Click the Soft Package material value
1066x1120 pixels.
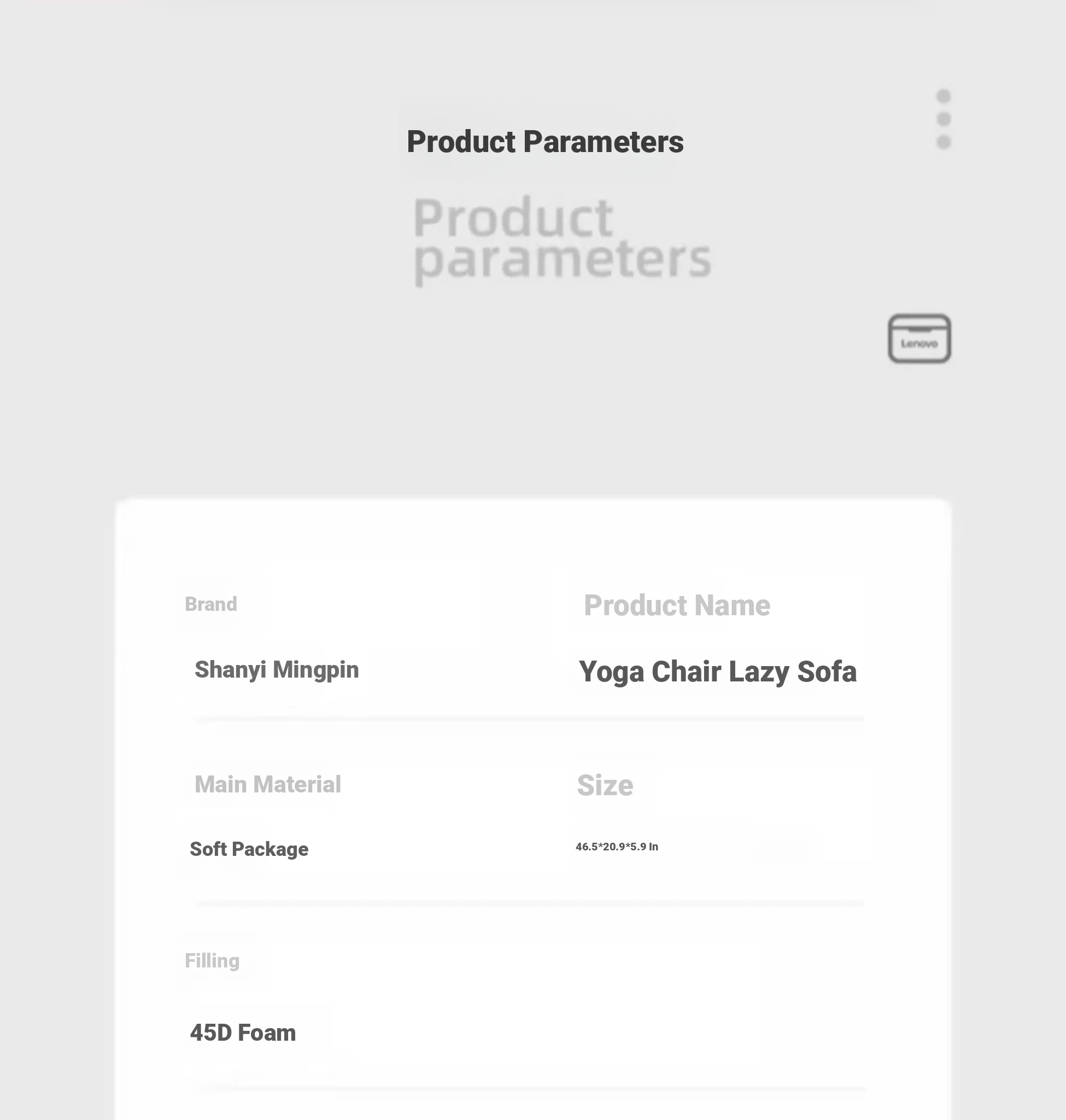(249, 849)
